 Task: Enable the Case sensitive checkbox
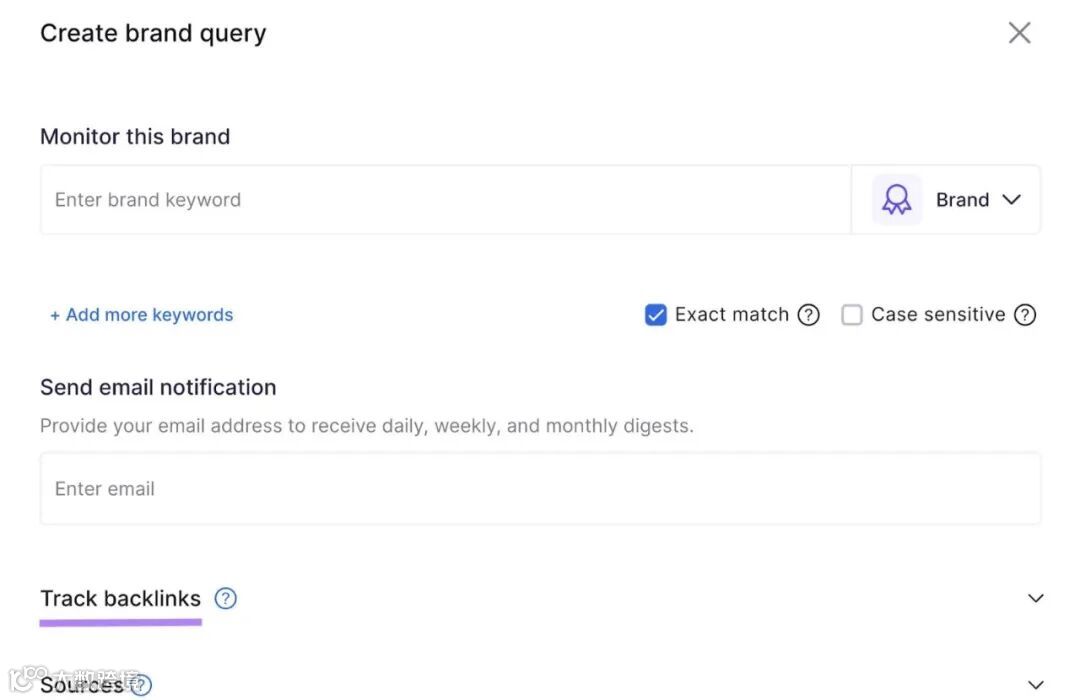pyautogui.click(x=852, y=315)
